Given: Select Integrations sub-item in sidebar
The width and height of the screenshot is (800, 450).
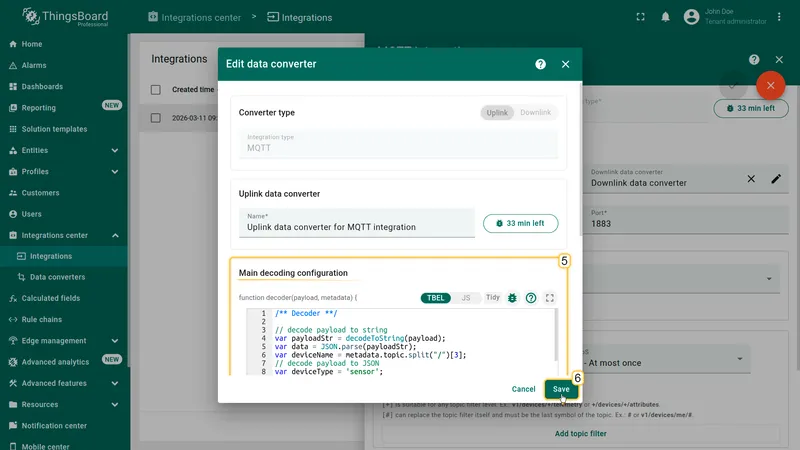Looking at the screenshot, I should click(x=64, y=256).
